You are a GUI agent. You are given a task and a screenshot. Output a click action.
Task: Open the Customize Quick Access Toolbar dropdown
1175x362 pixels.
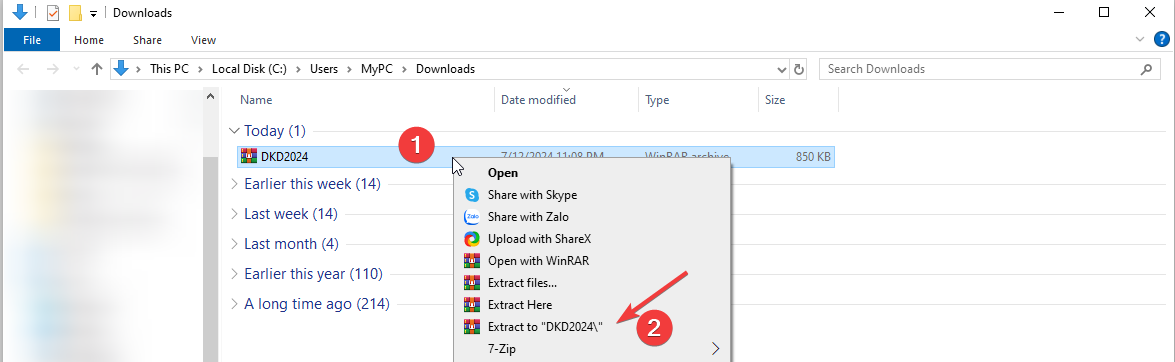pyautogui.click(x=93, y=13)
